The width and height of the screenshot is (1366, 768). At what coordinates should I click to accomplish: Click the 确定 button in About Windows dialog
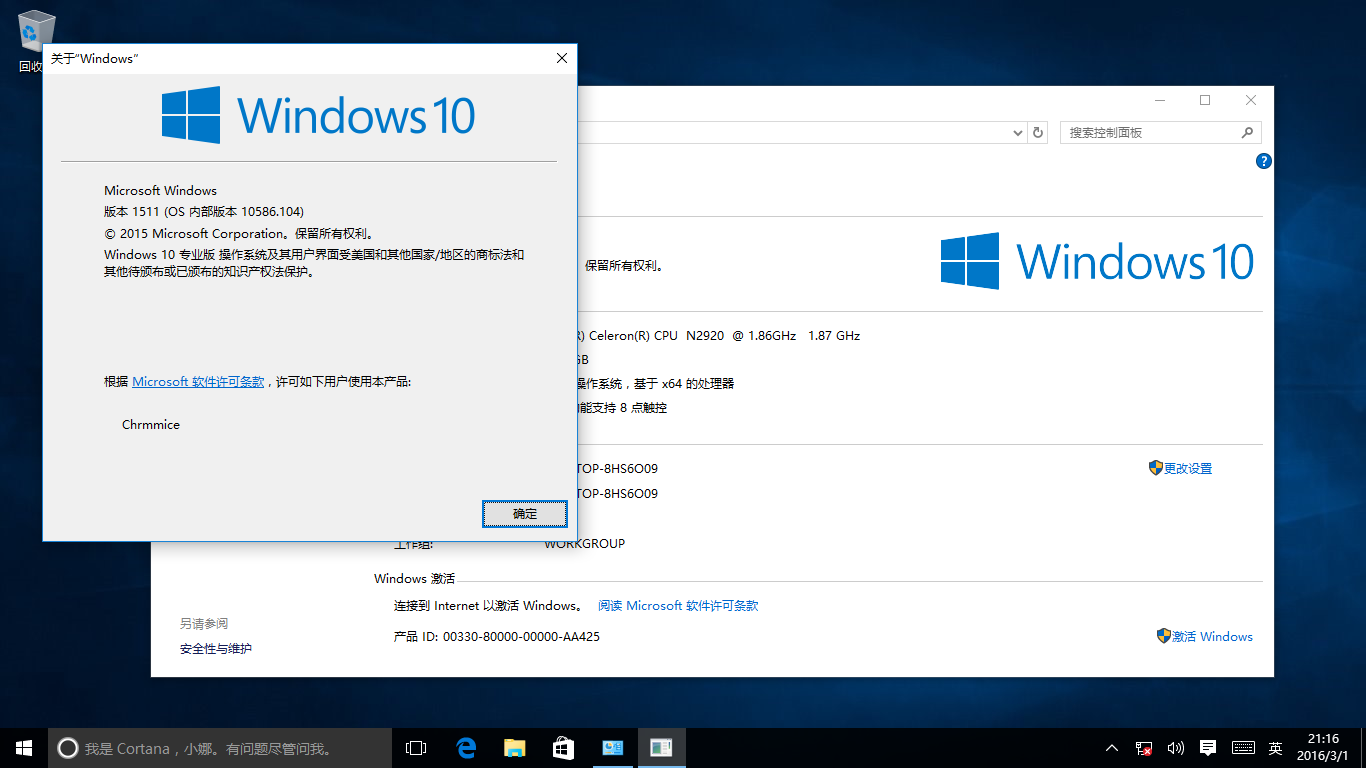(x=525, y=514)
